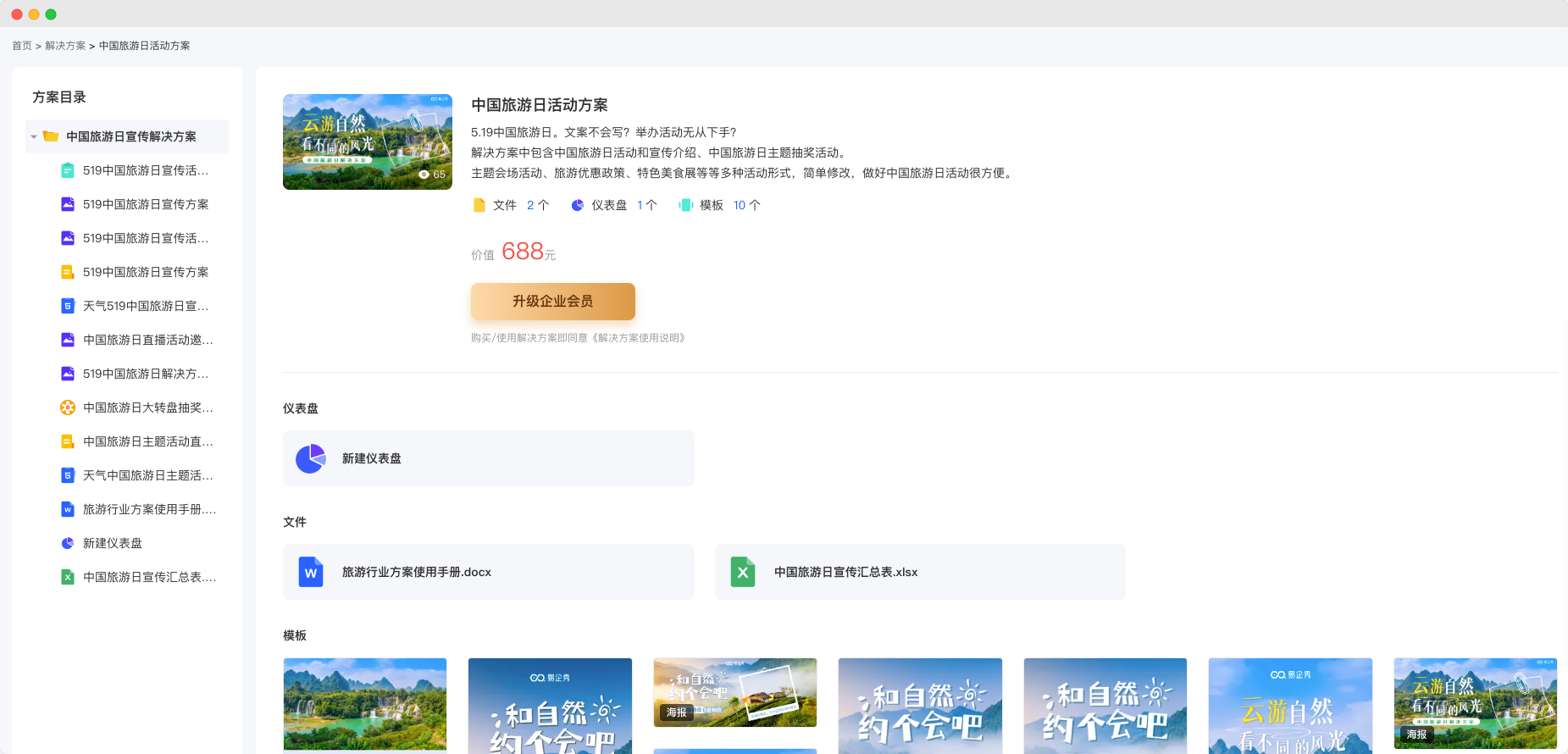Click the 仪表盘 pie icon in summary row
This screenshot has width=1568, height=754.
click(578, 205)
